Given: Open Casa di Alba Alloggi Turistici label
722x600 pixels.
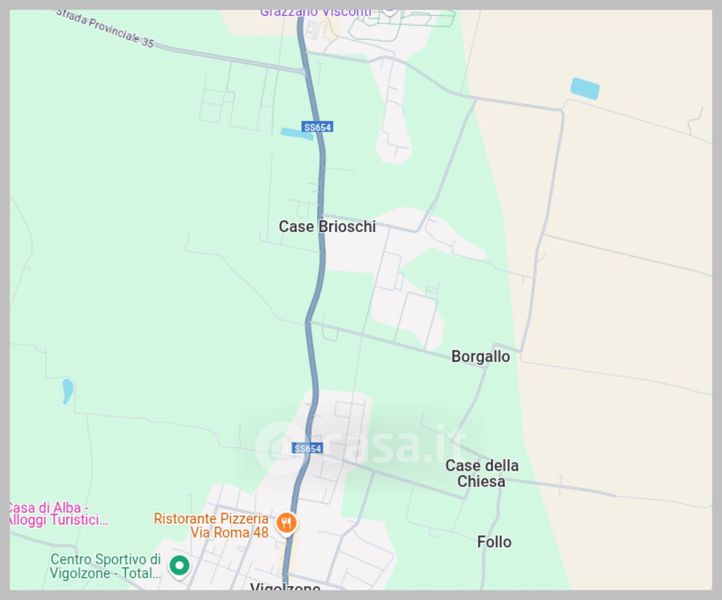Looking at the screenshot, I should (x=57, y=514).
